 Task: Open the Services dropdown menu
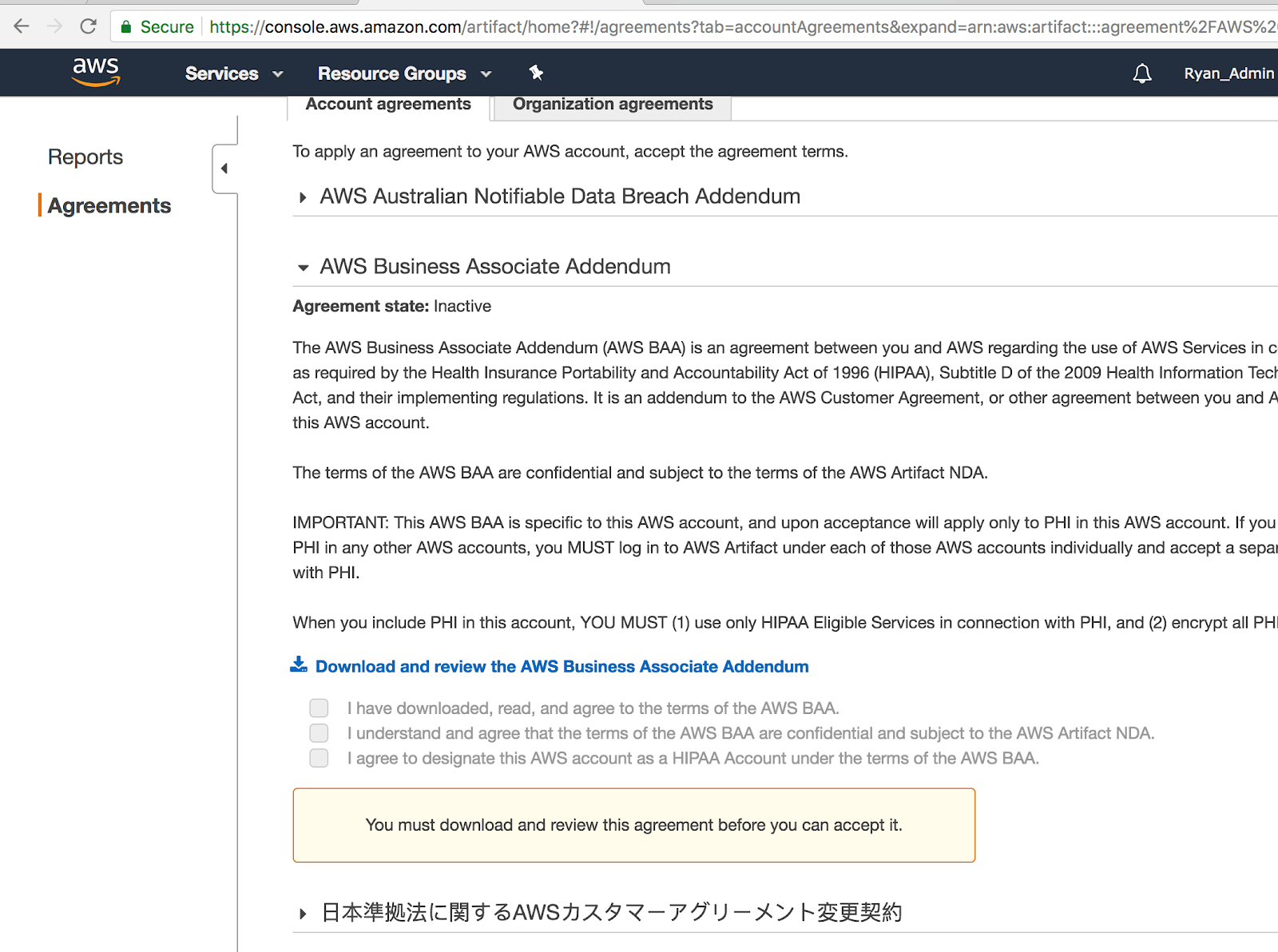tap(234, 73)
